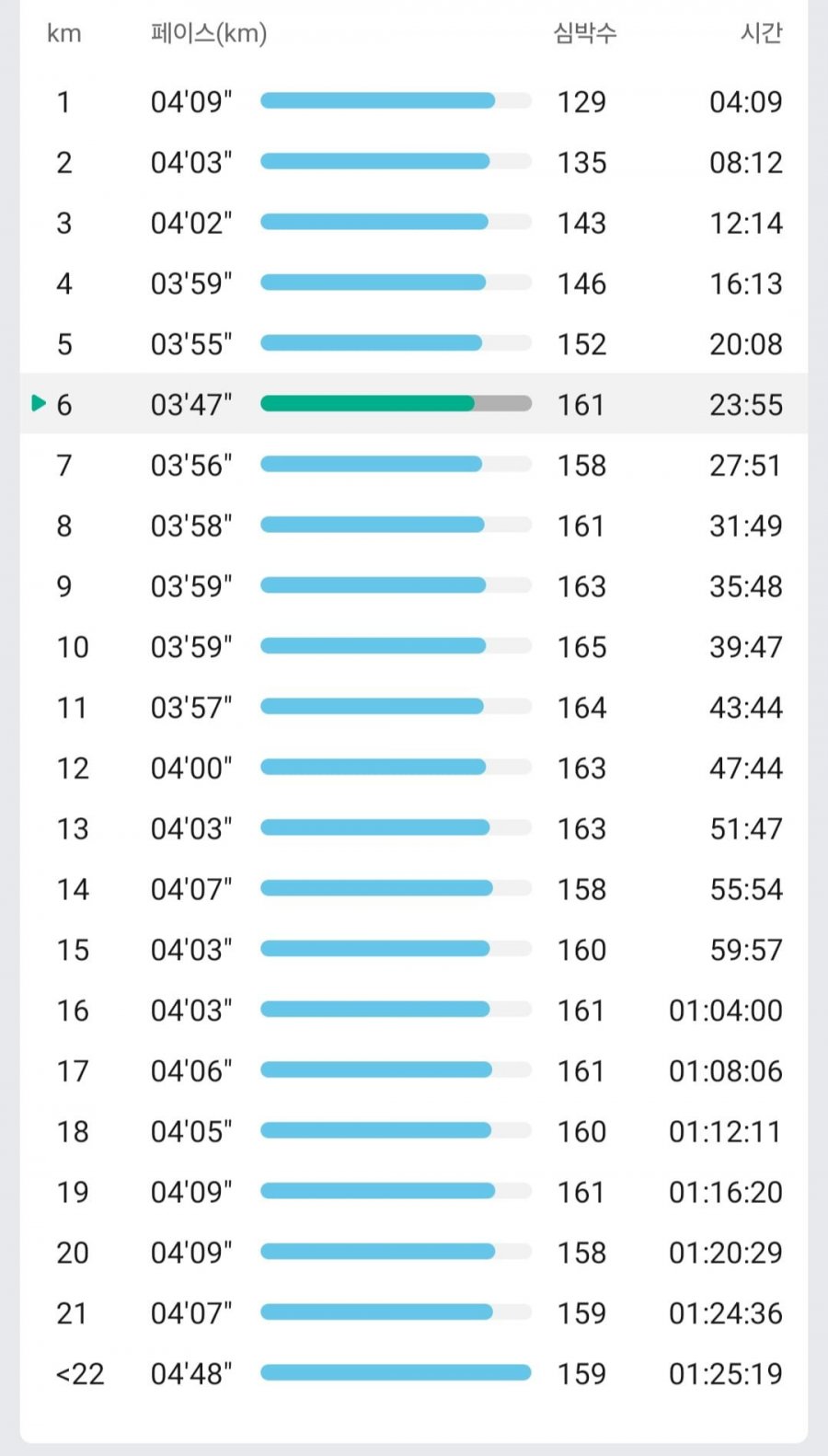Screen dimensions: 828x1456
Task: Select pace 04'00" in km 12 row
Action: pyautogui.click(x=191, y=768)
